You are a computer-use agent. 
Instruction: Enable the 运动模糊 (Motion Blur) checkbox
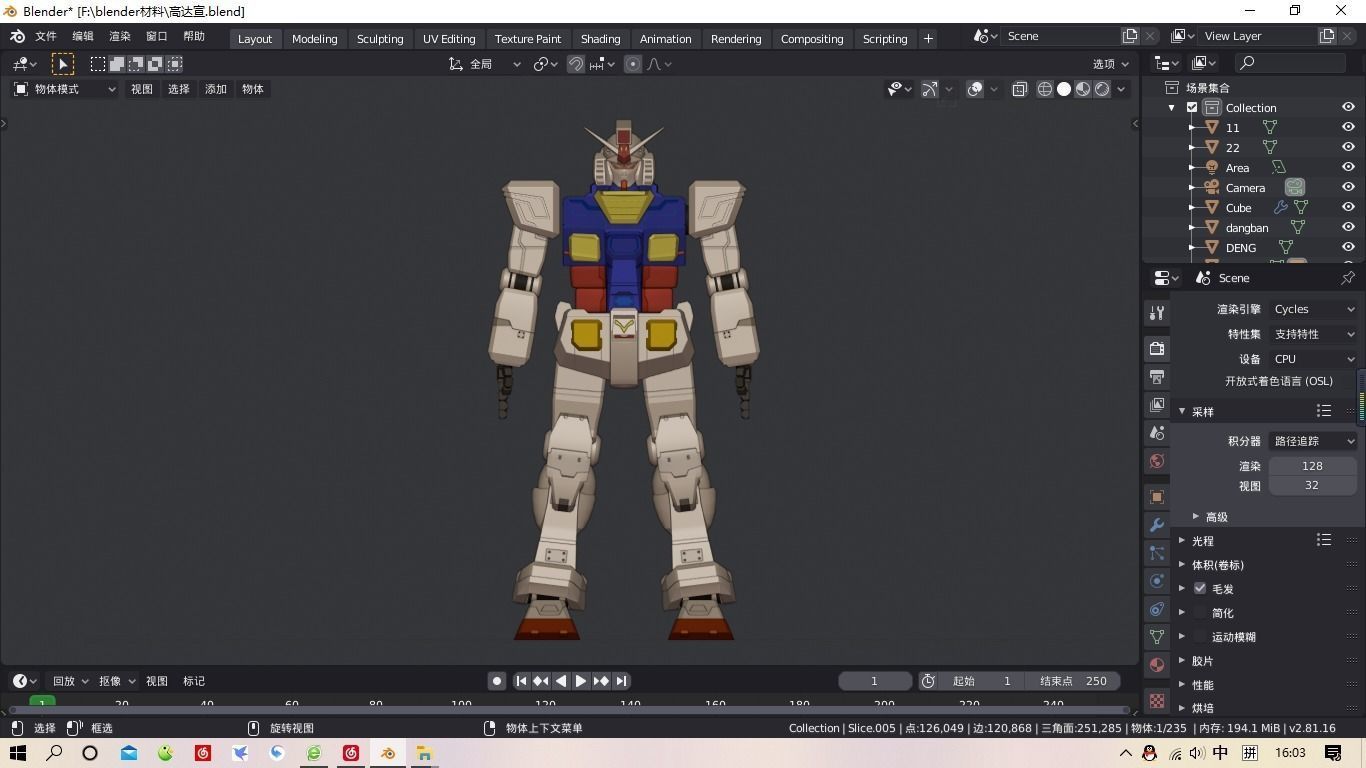[x=1200, y=636]
